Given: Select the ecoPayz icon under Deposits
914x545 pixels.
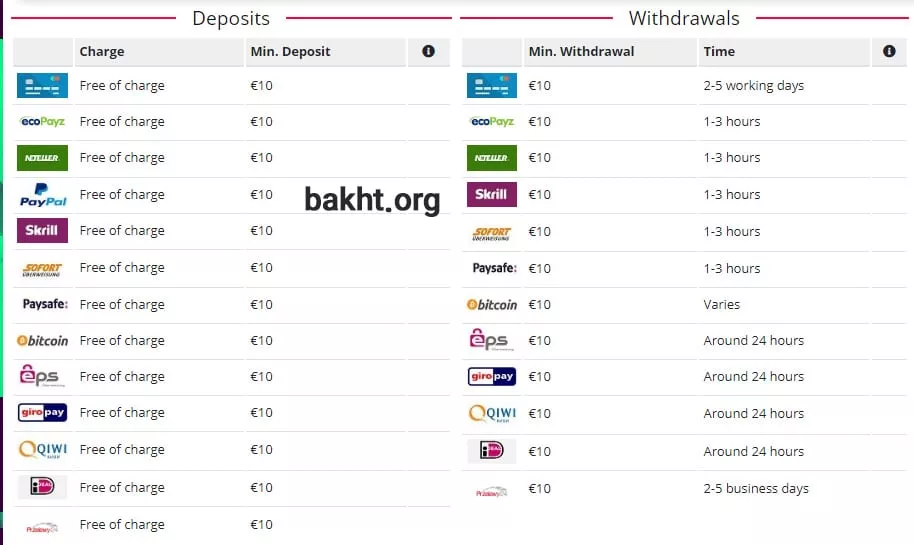Looking at the screenshot, I should click(x=42, y=122).
